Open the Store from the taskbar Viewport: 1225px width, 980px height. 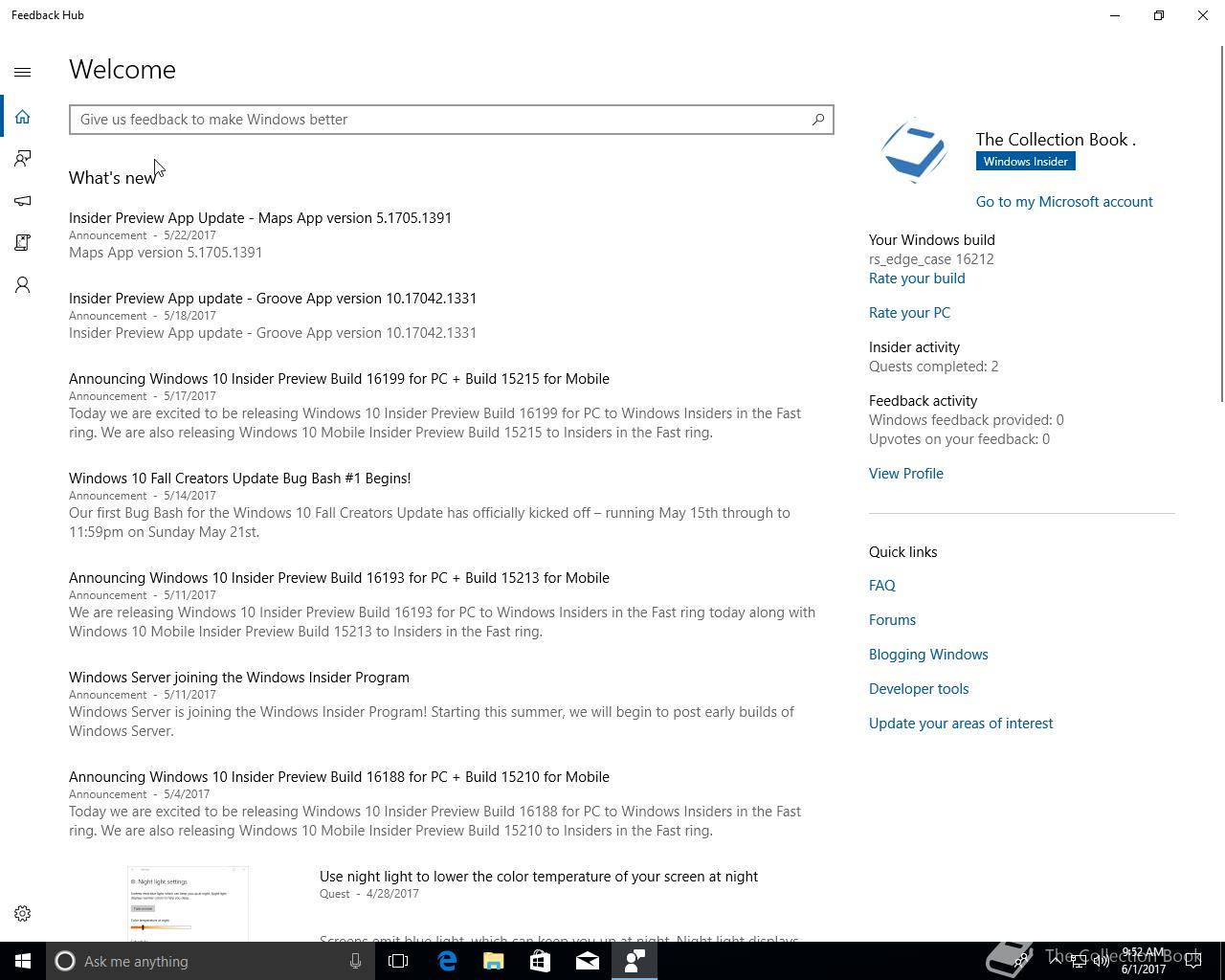541,961
